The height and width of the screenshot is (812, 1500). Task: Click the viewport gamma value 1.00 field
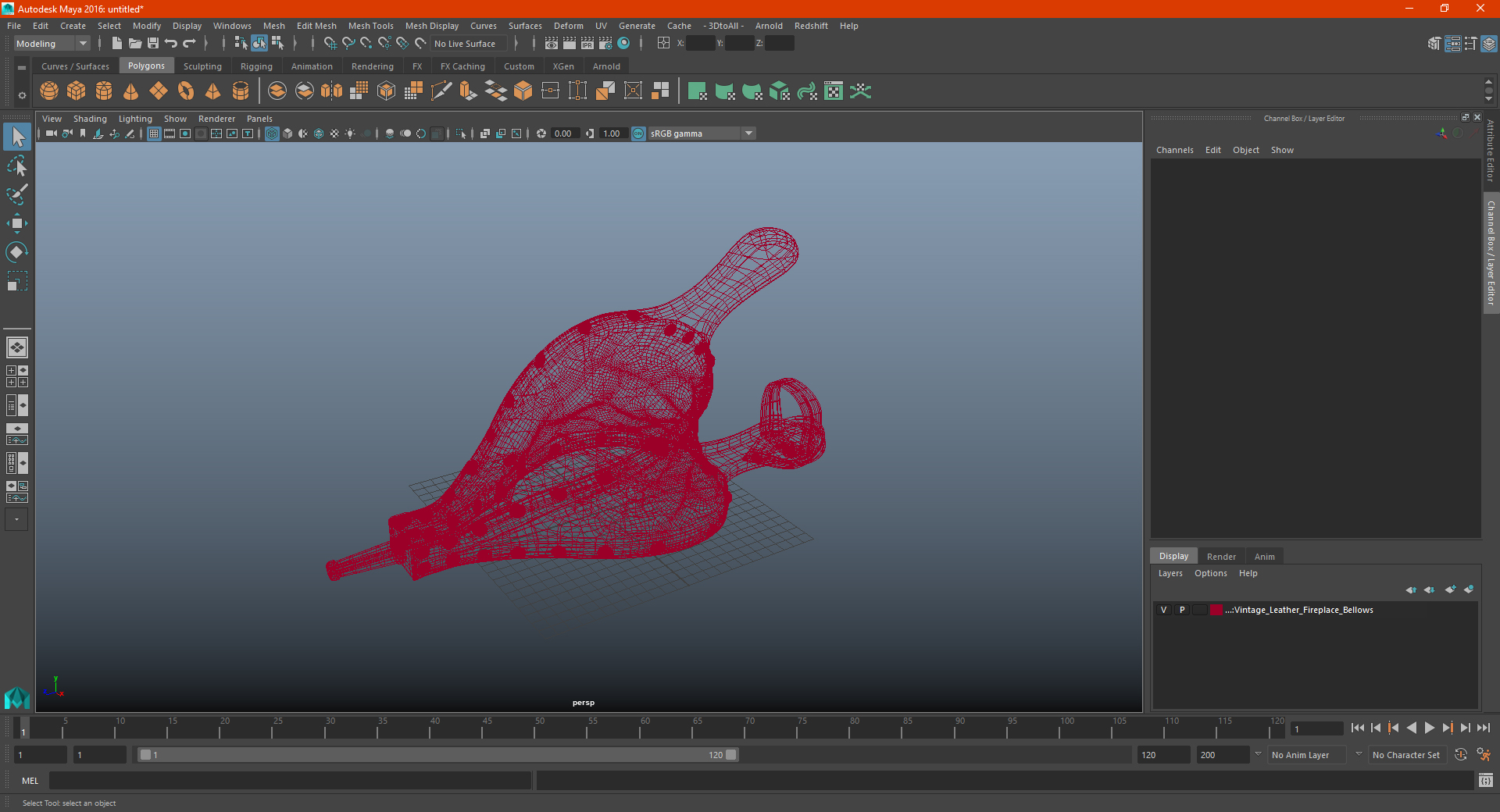612,134
